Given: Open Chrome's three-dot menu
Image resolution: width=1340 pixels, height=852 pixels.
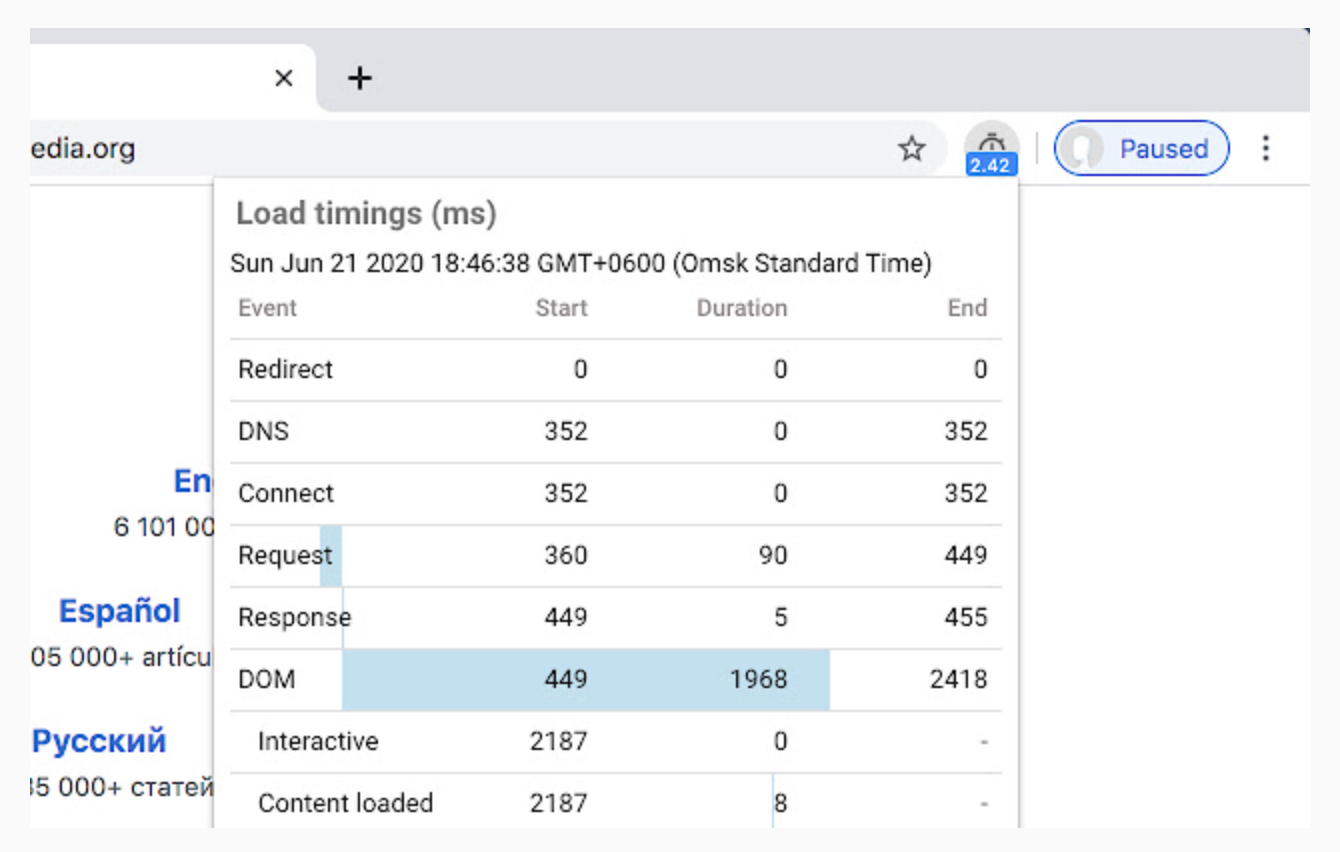Looking at the screenshot, I should [x=1266, y=149].
